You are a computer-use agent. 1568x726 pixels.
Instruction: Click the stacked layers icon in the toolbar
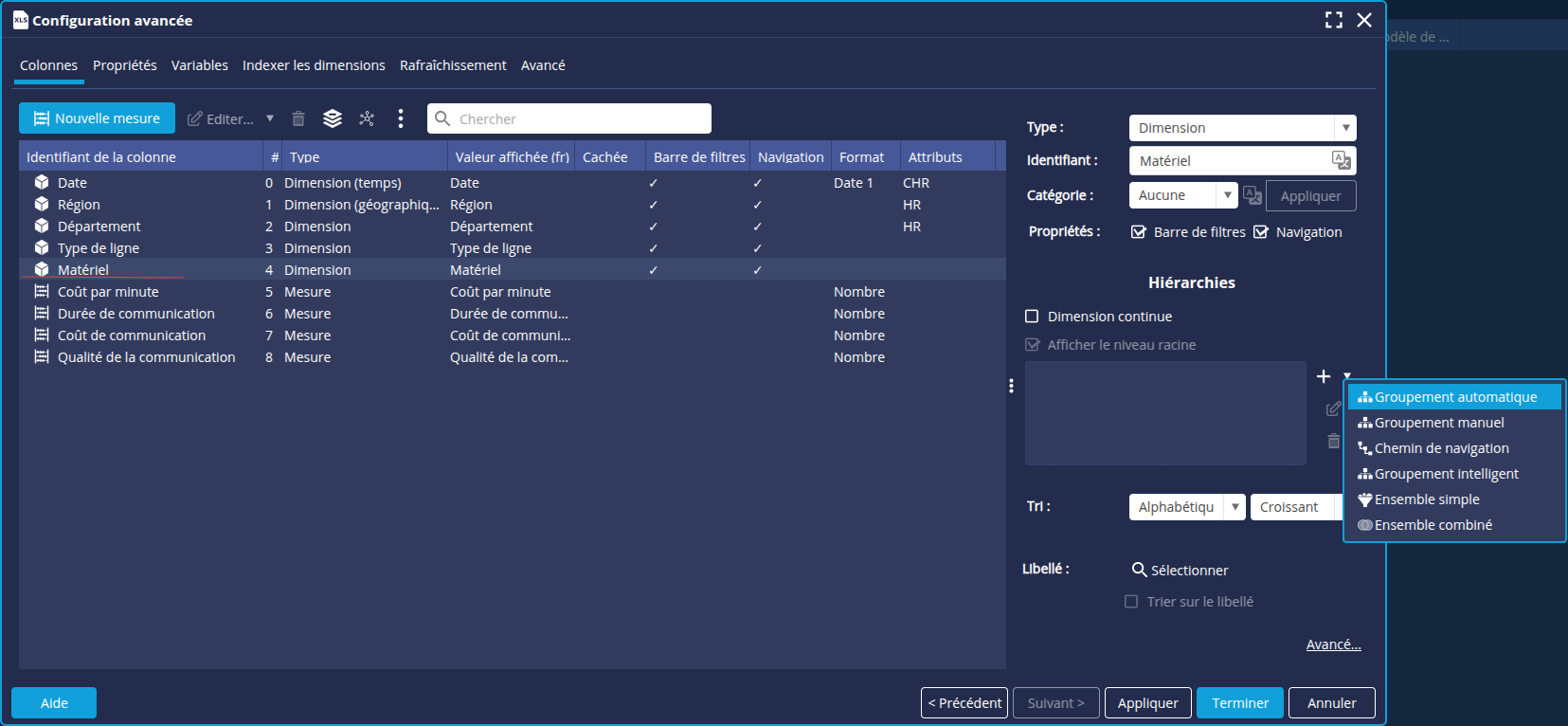coord(333,118)
